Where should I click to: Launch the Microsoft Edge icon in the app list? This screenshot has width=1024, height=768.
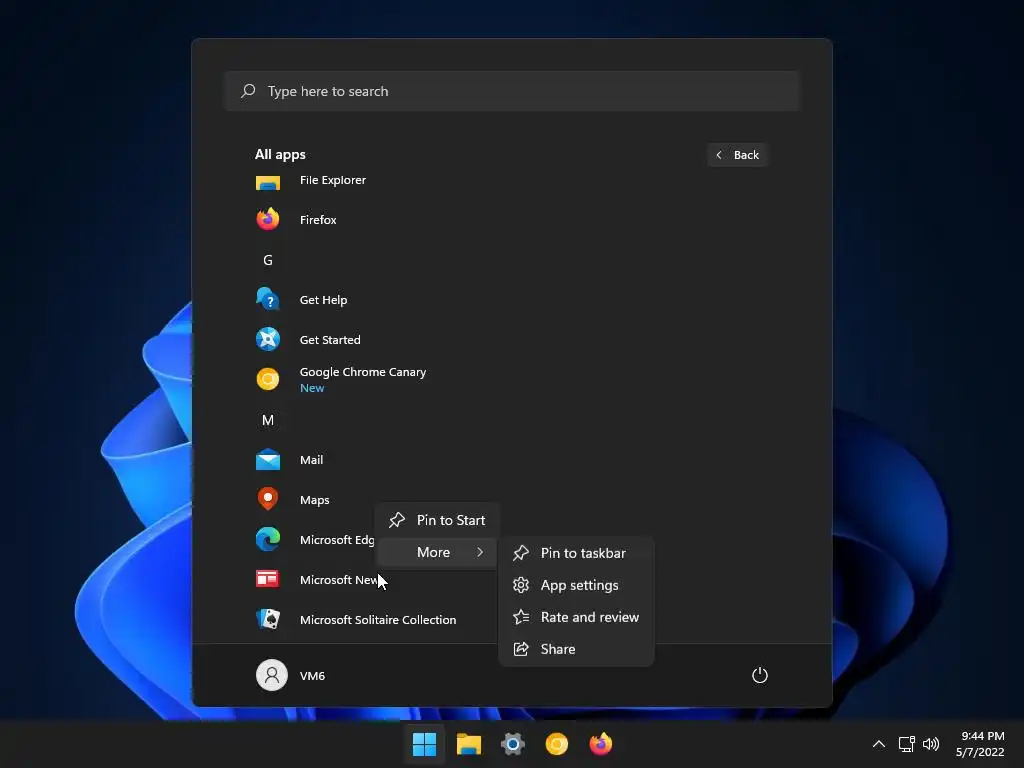pyautogui.click(x=268, y=539)
